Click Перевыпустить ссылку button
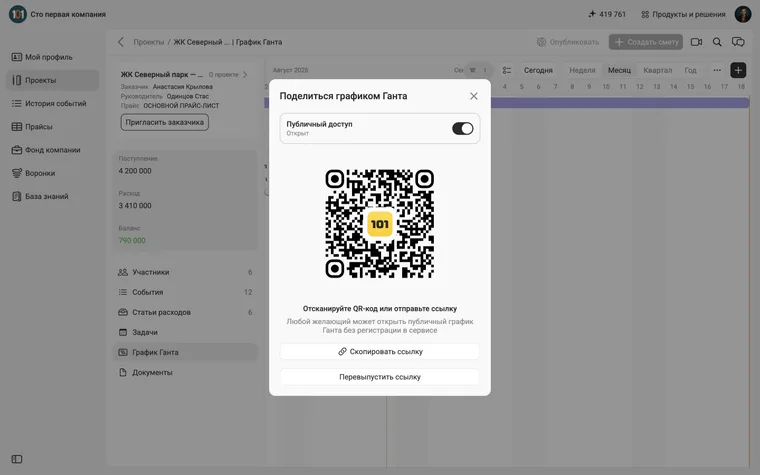The width and height of the screenshot is (760, 475). tap(380, 377)
